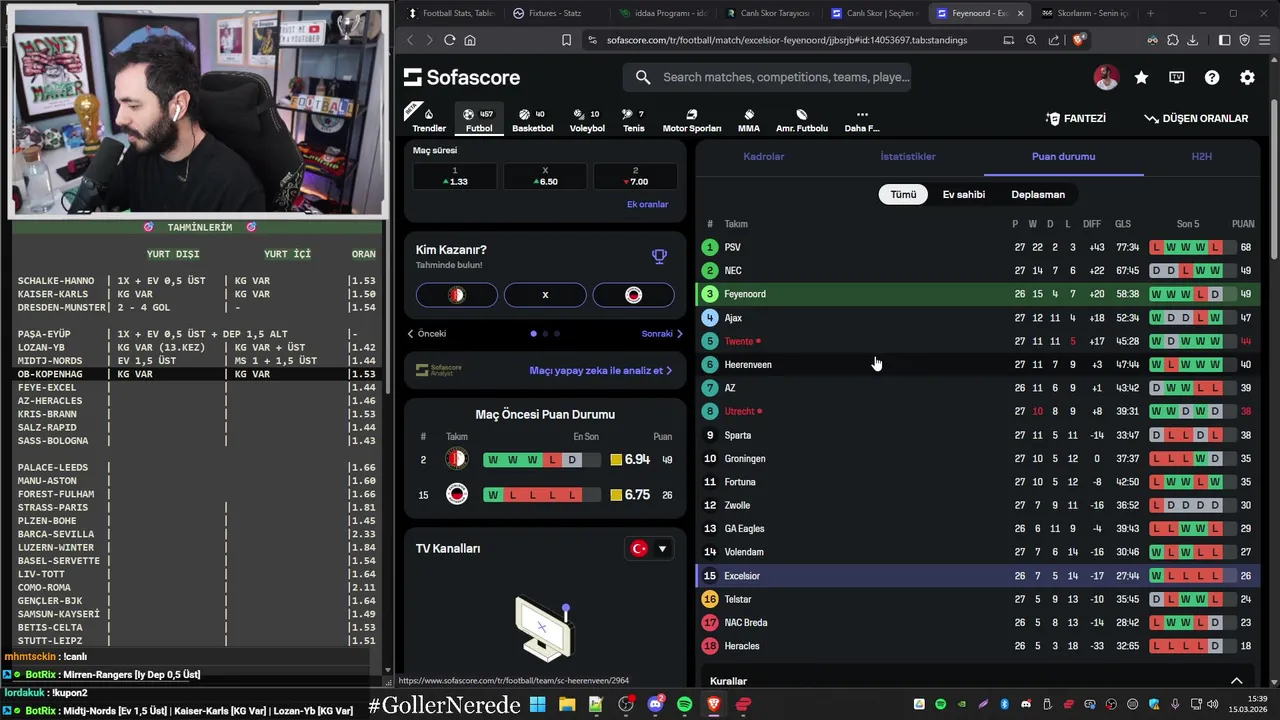Viewport: 1280px width, 720px height.
Task: Open Heerenveen team in standings
Action: [x=748, y=365]
